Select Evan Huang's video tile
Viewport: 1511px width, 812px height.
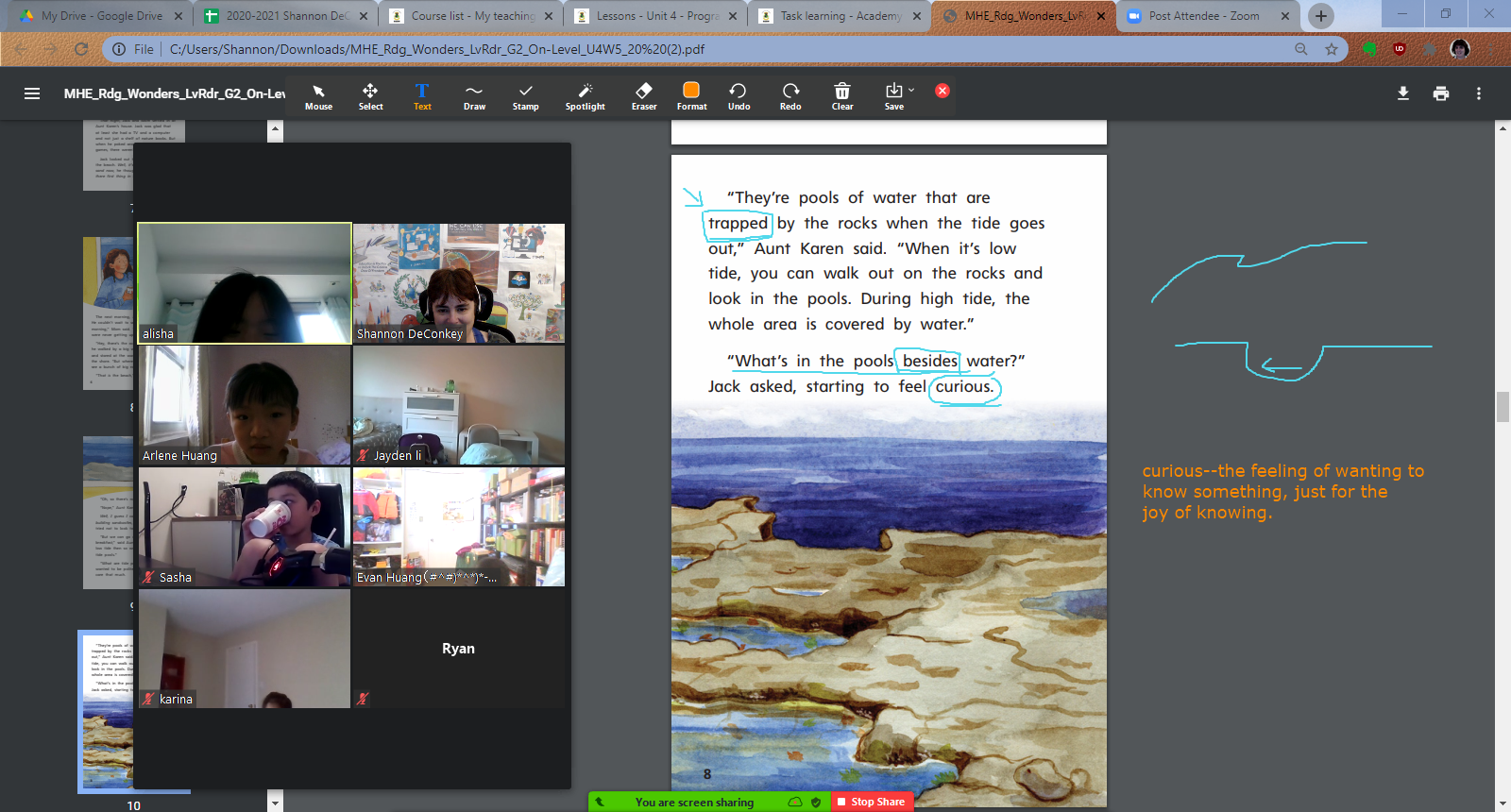(x=459, y=527)
